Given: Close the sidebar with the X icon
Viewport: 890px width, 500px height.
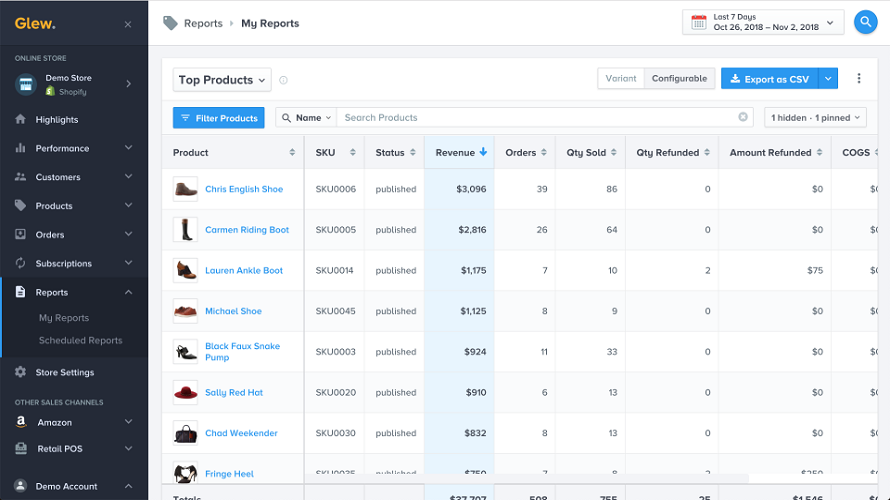Looking at the screenshot, I should pos(127,24).
